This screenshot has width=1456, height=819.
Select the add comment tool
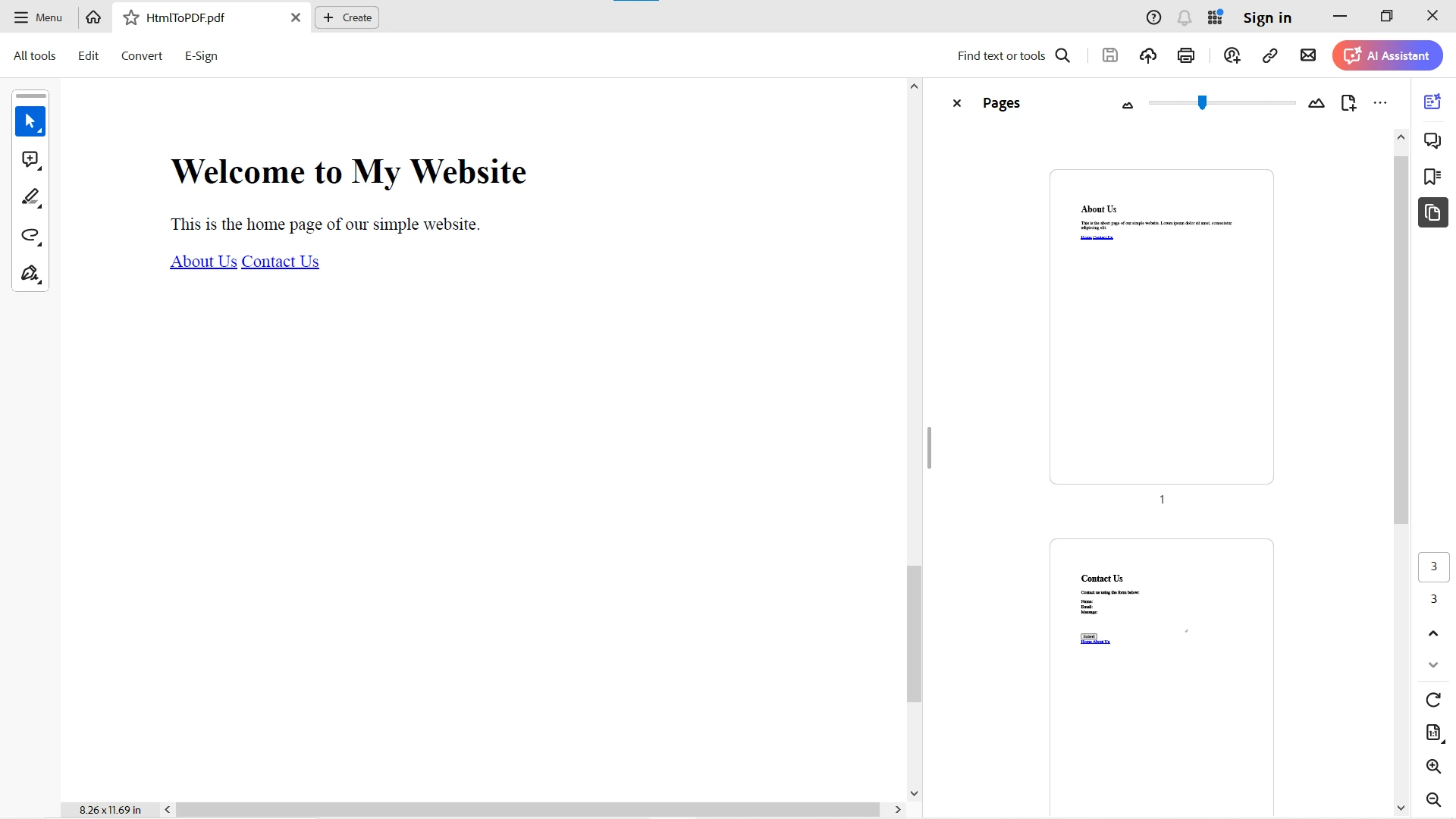(30, 159)
